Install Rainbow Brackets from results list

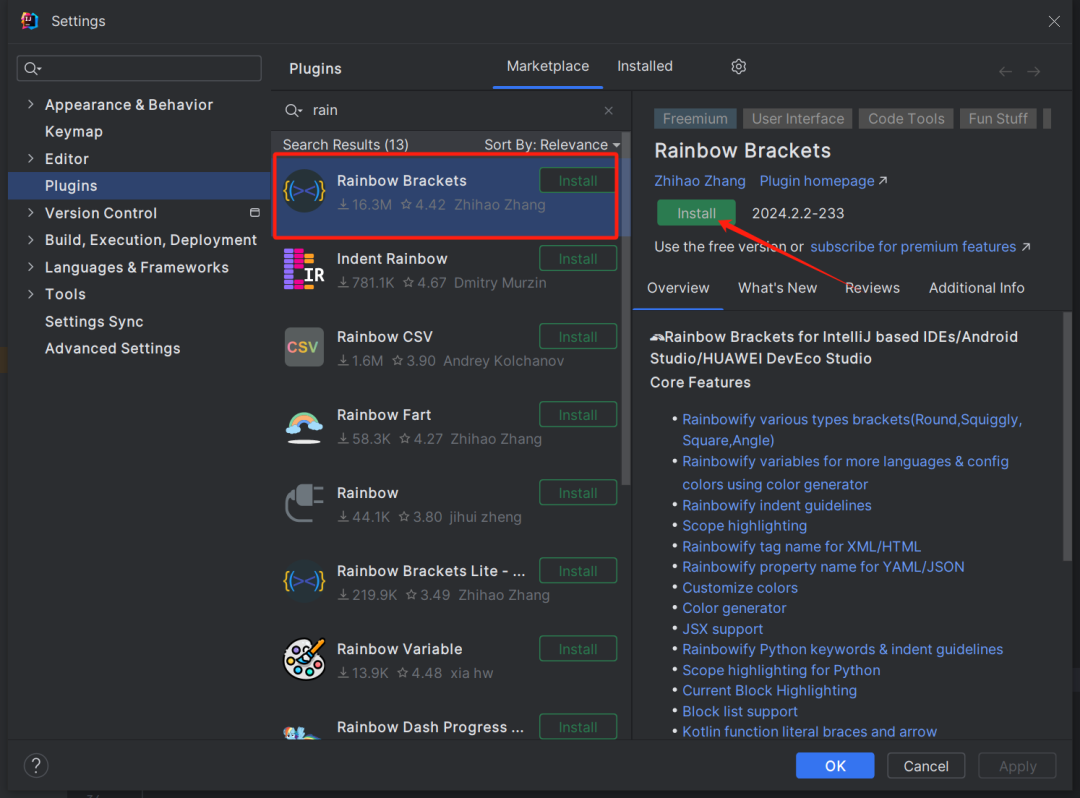pos(577,180)
